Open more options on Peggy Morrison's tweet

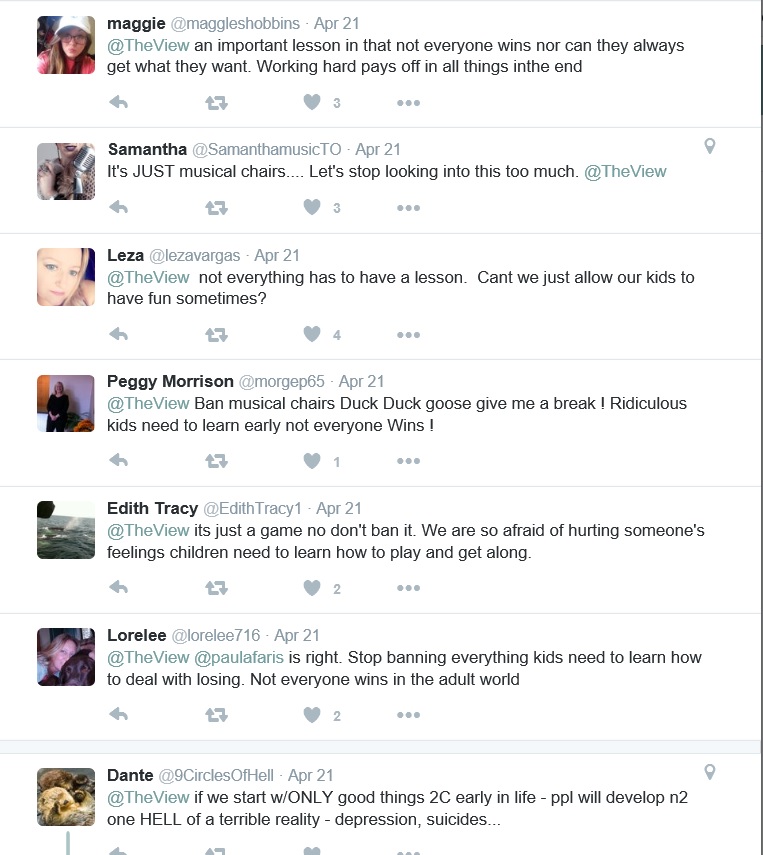[x=408, y=461]
